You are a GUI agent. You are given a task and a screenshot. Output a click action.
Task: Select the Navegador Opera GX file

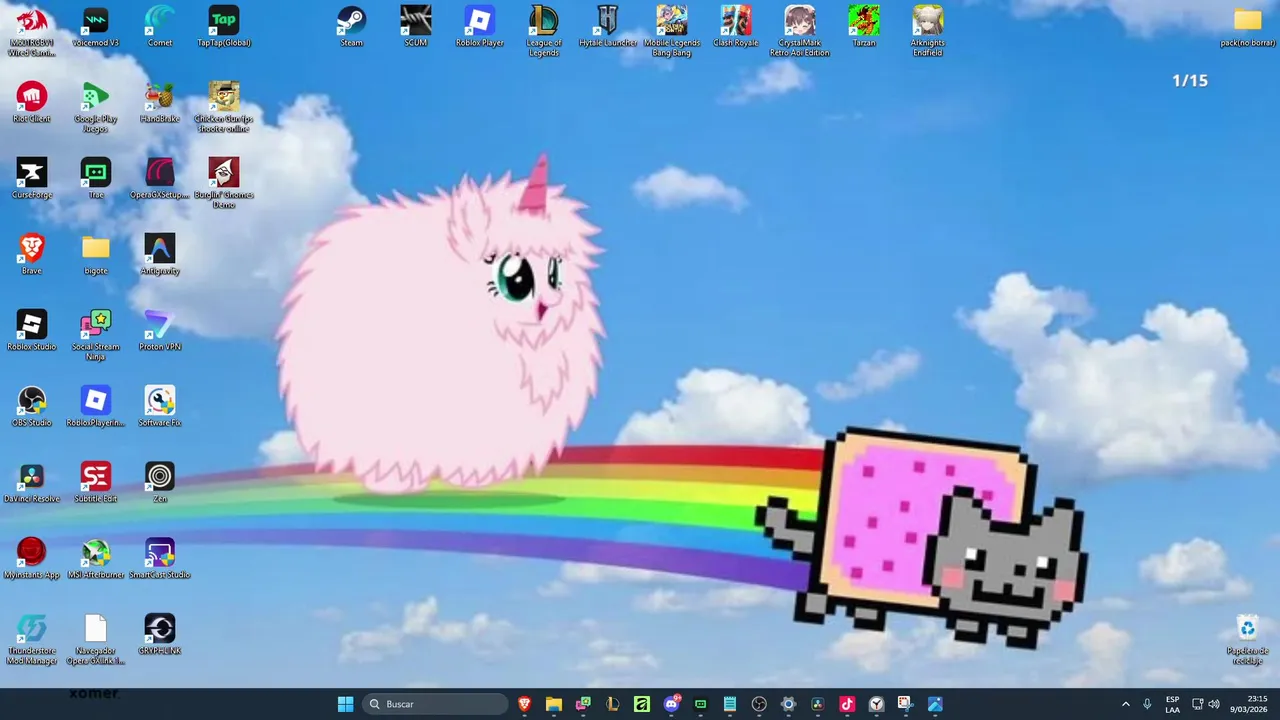[x=95, y=639]
